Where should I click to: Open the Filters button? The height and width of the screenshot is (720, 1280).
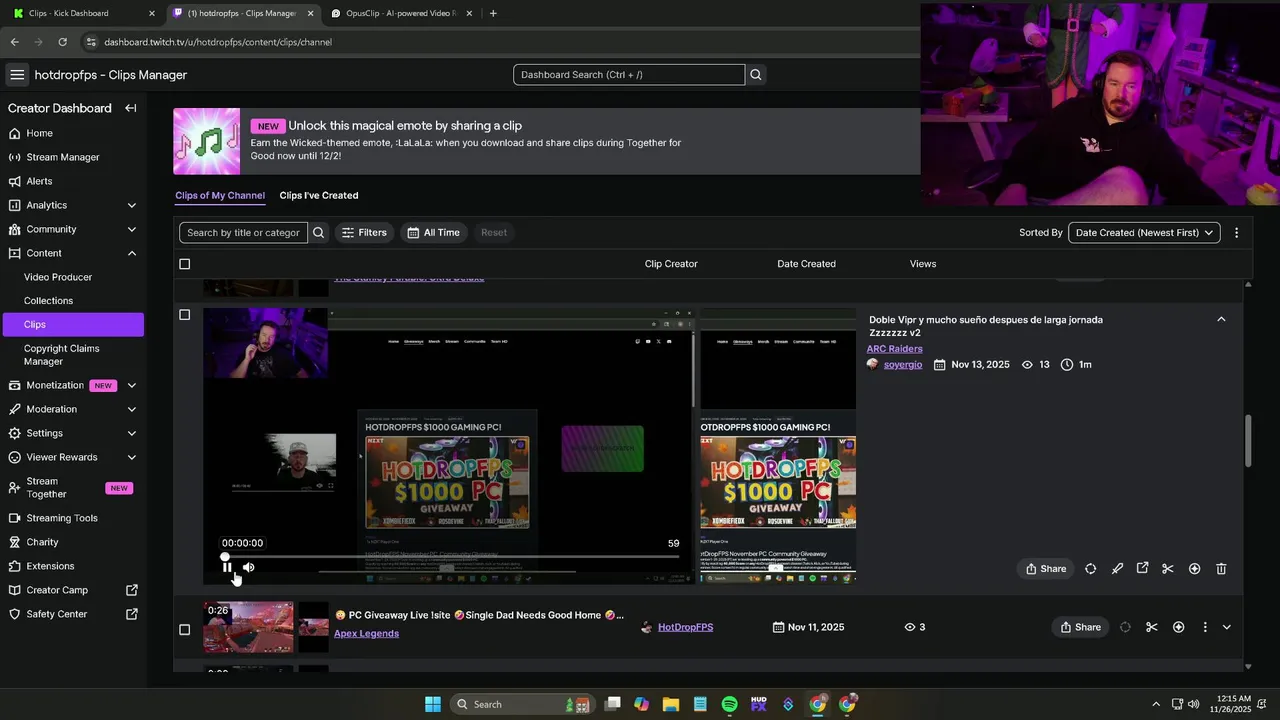coord(364,233)
